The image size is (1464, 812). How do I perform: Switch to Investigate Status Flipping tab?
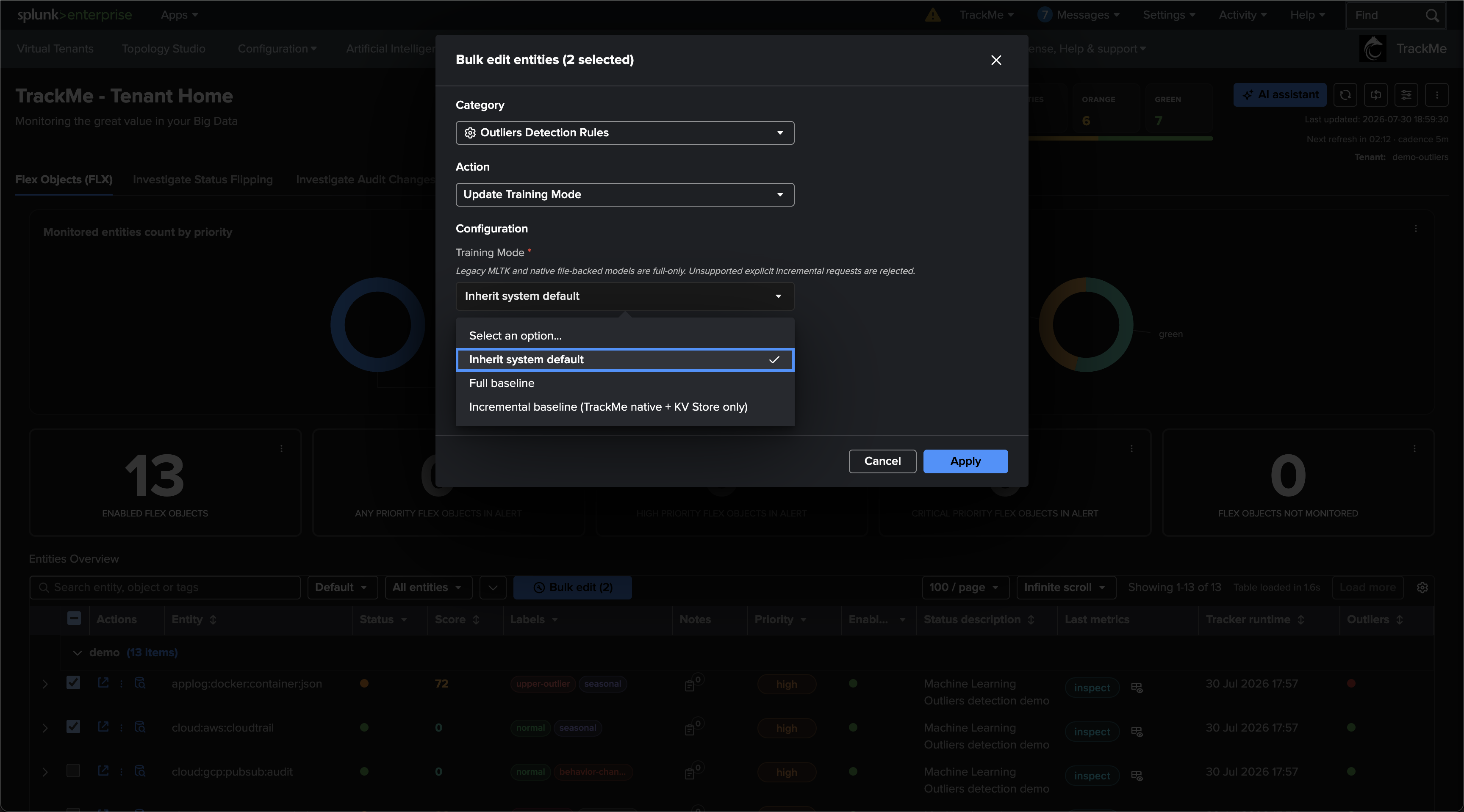pos(203,180)
